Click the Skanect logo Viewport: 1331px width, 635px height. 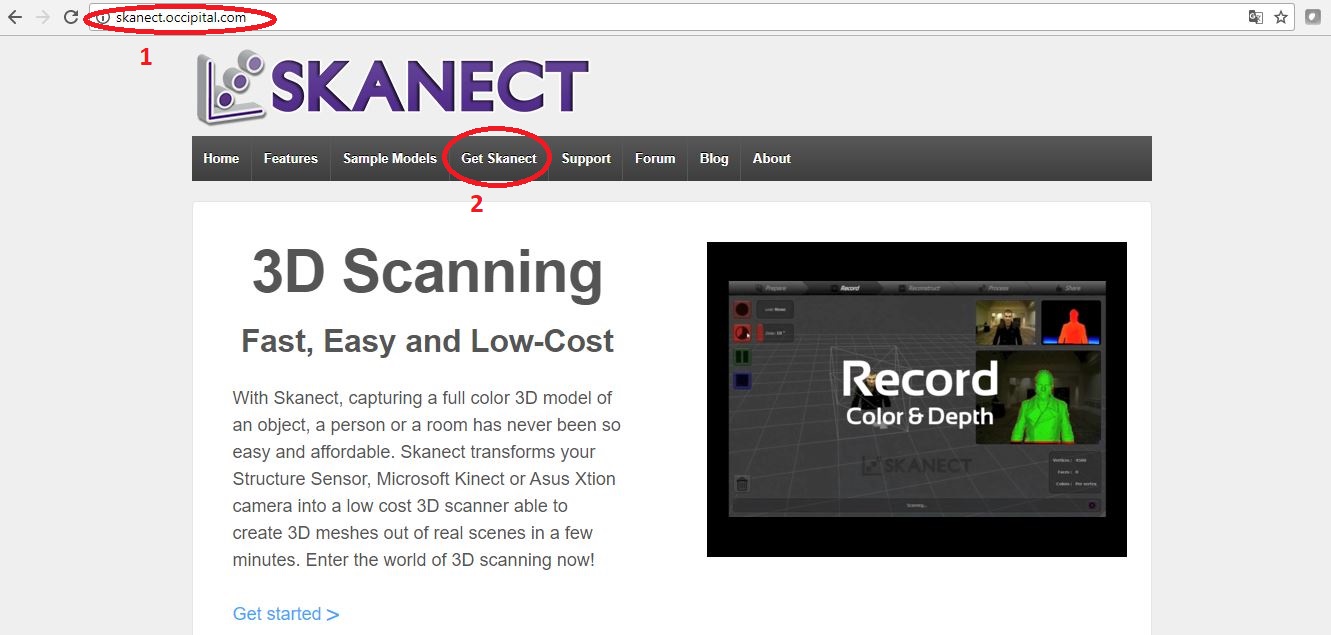click(x=392, y=88)
